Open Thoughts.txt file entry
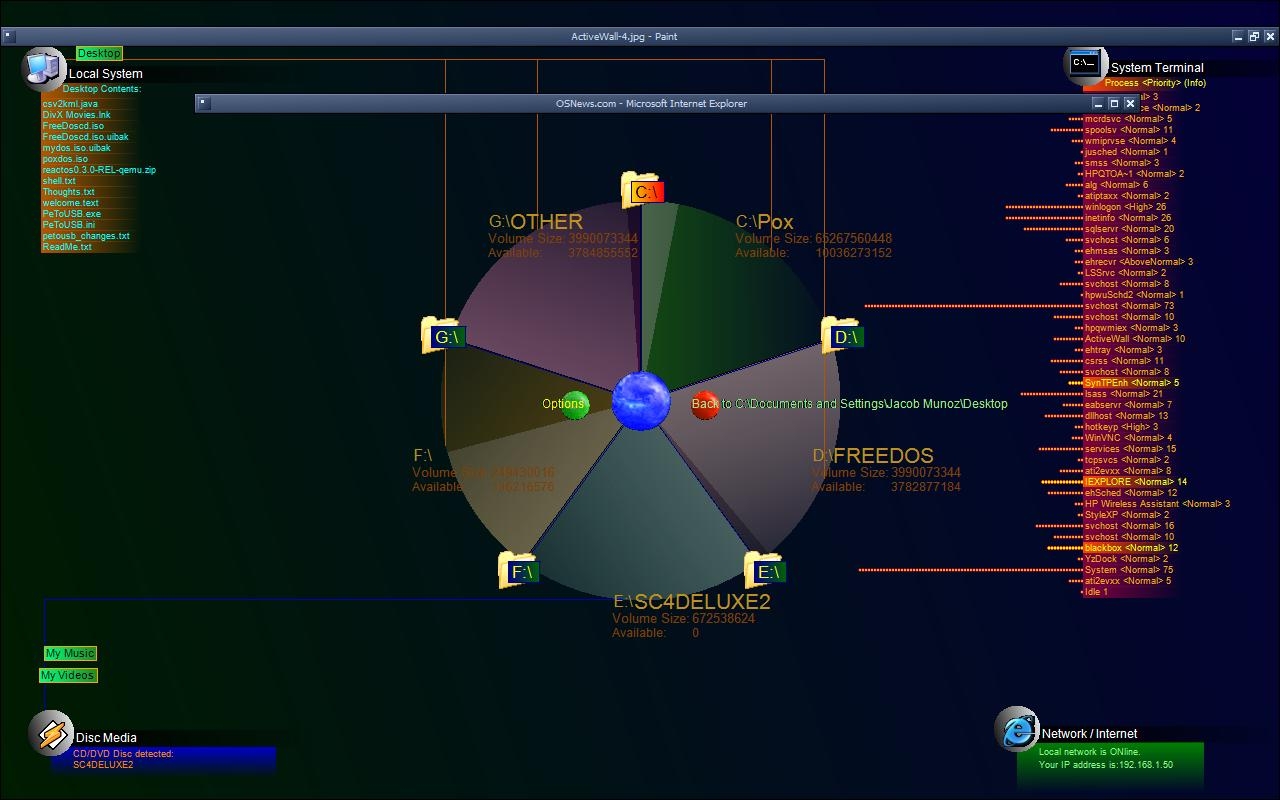The height and width of the screenshot is (800, 1280). [68, 192]
